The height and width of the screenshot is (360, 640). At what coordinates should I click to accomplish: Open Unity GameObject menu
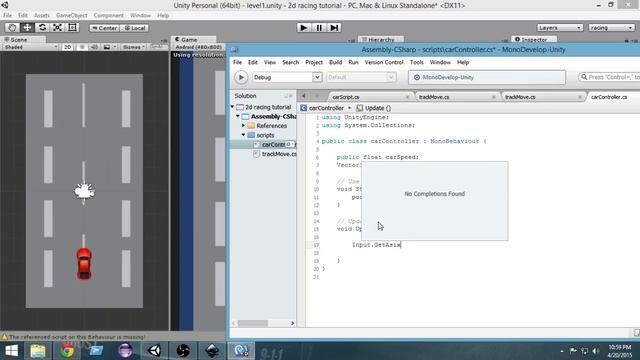(x=71, y=16)
